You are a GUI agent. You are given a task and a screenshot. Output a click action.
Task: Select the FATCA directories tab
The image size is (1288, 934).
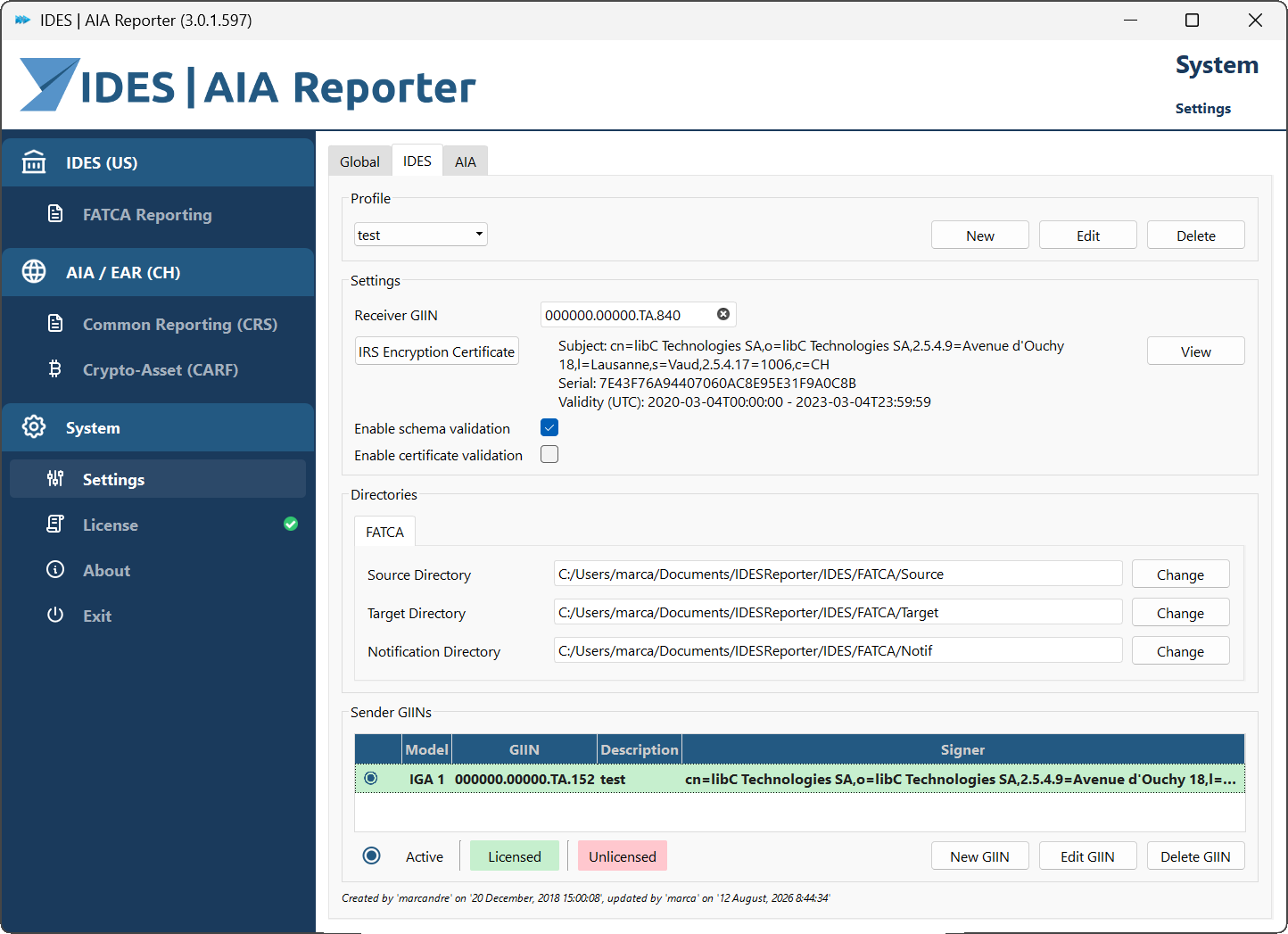384,532
